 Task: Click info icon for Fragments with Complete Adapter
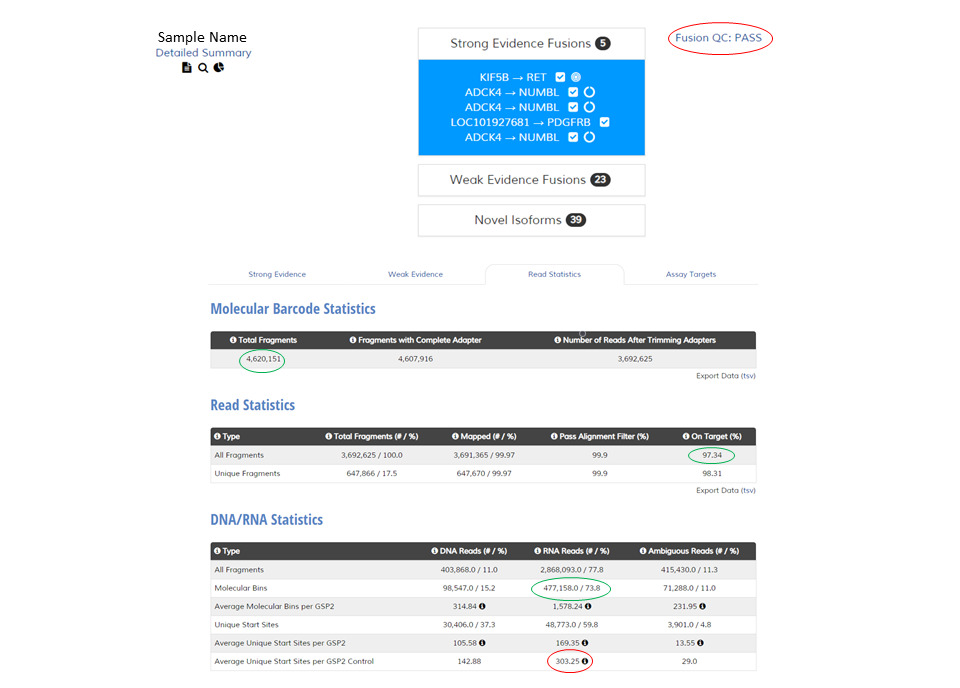pos(353,340)
